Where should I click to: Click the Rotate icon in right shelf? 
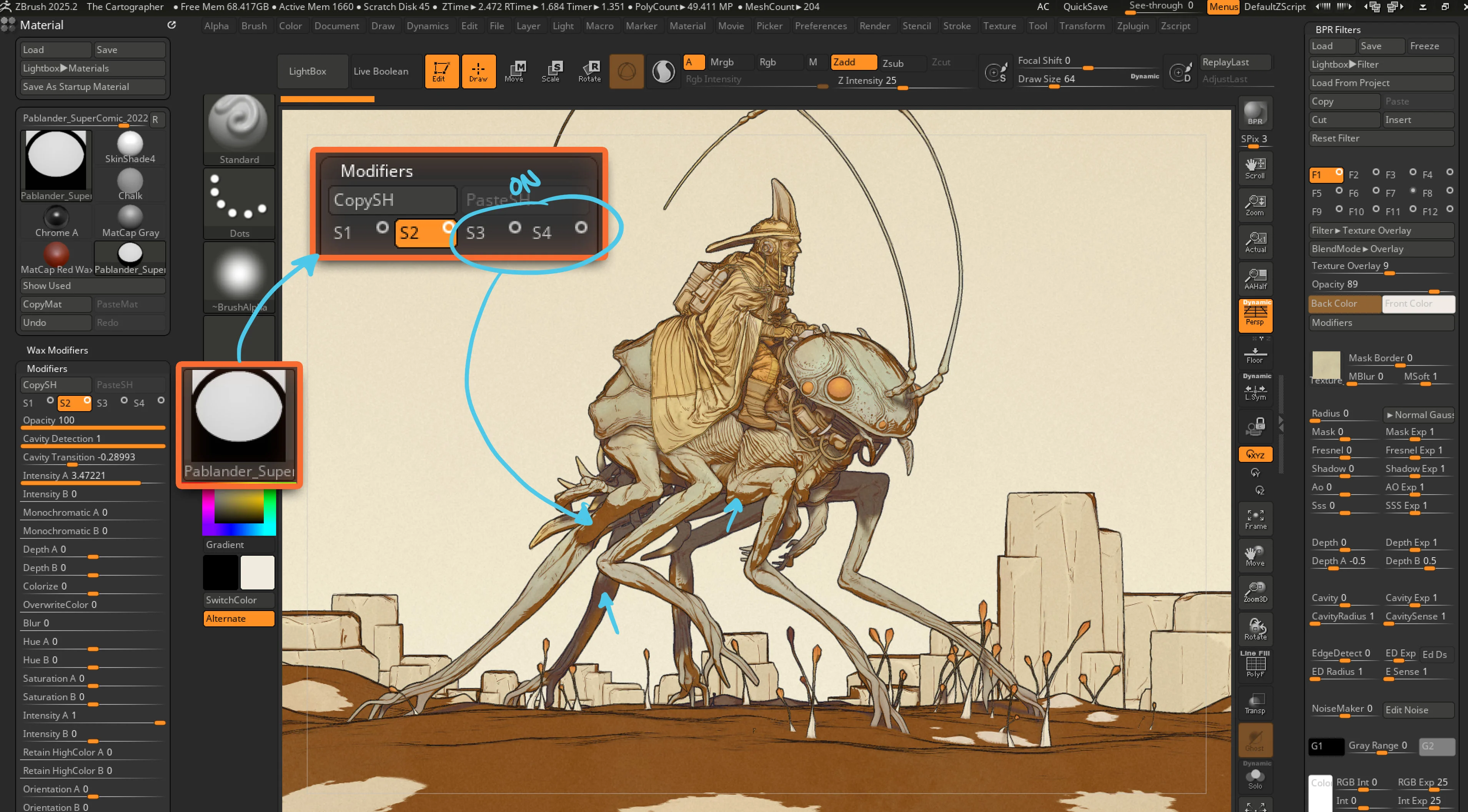click(x=1255, y=629)
